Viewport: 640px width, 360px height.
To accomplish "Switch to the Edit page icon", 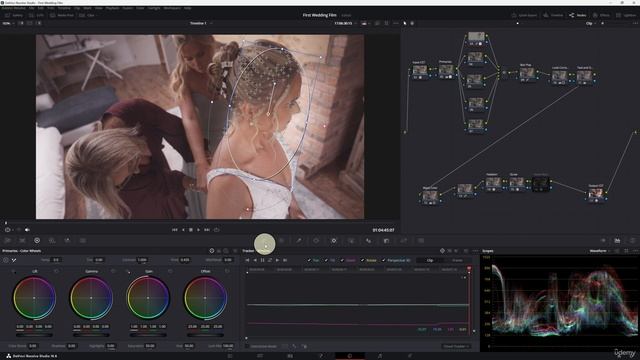I will click(x=290, y=356).
